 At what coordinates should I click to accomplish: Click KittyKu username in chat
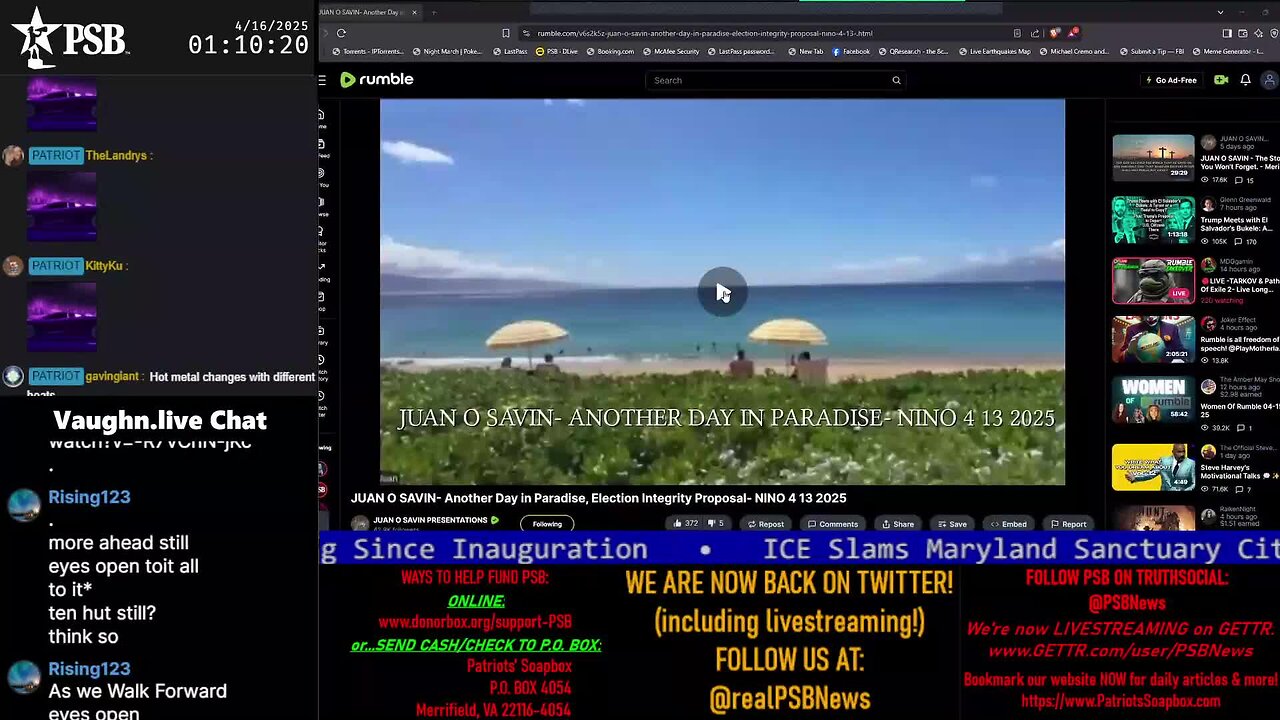104,266
